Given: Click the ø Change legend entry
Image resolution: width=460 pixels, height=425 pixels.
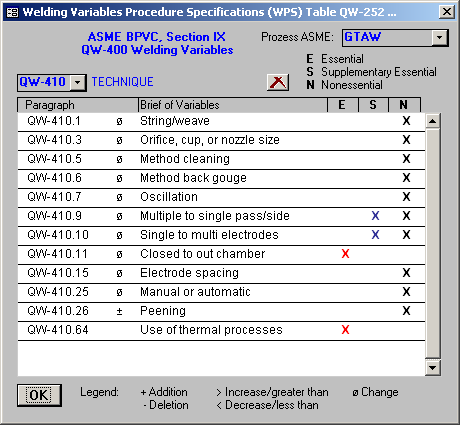Looking at the screenshot, I should pos(375,392).
